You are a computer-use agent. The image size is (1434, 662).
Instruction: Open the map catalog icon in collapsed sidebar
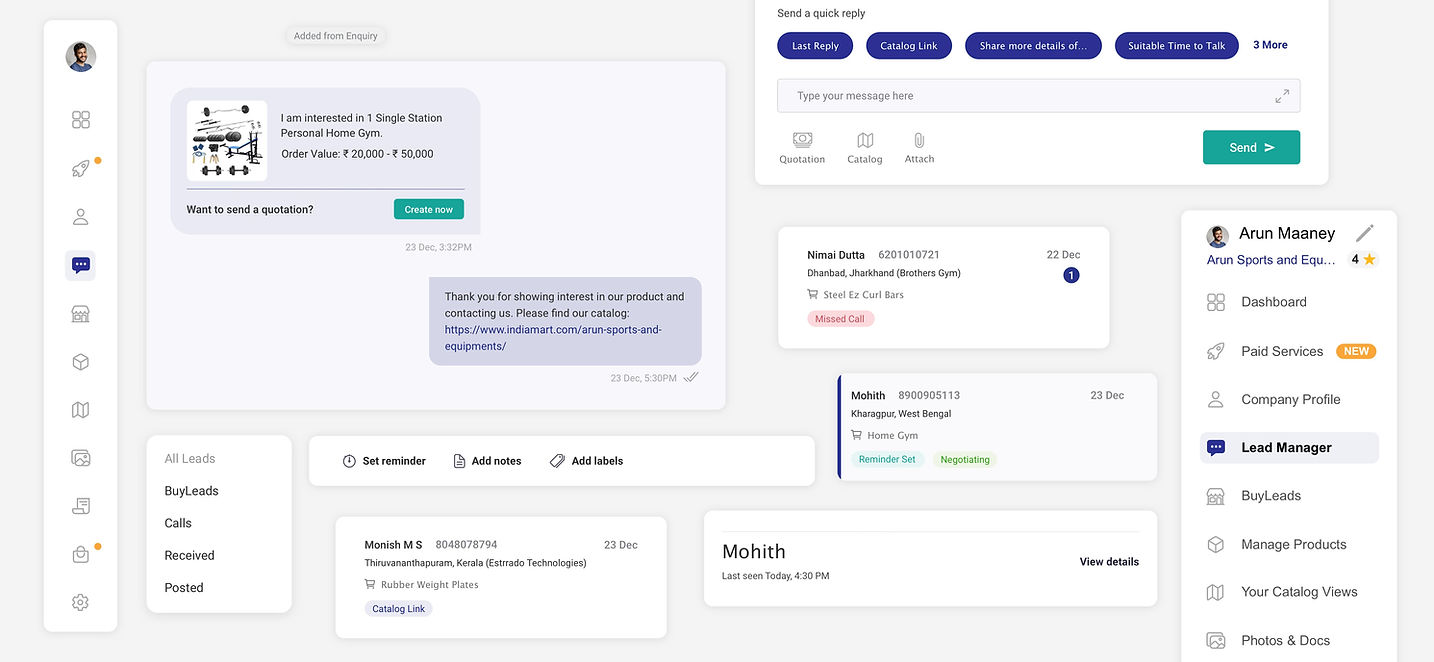pos(81,410)
